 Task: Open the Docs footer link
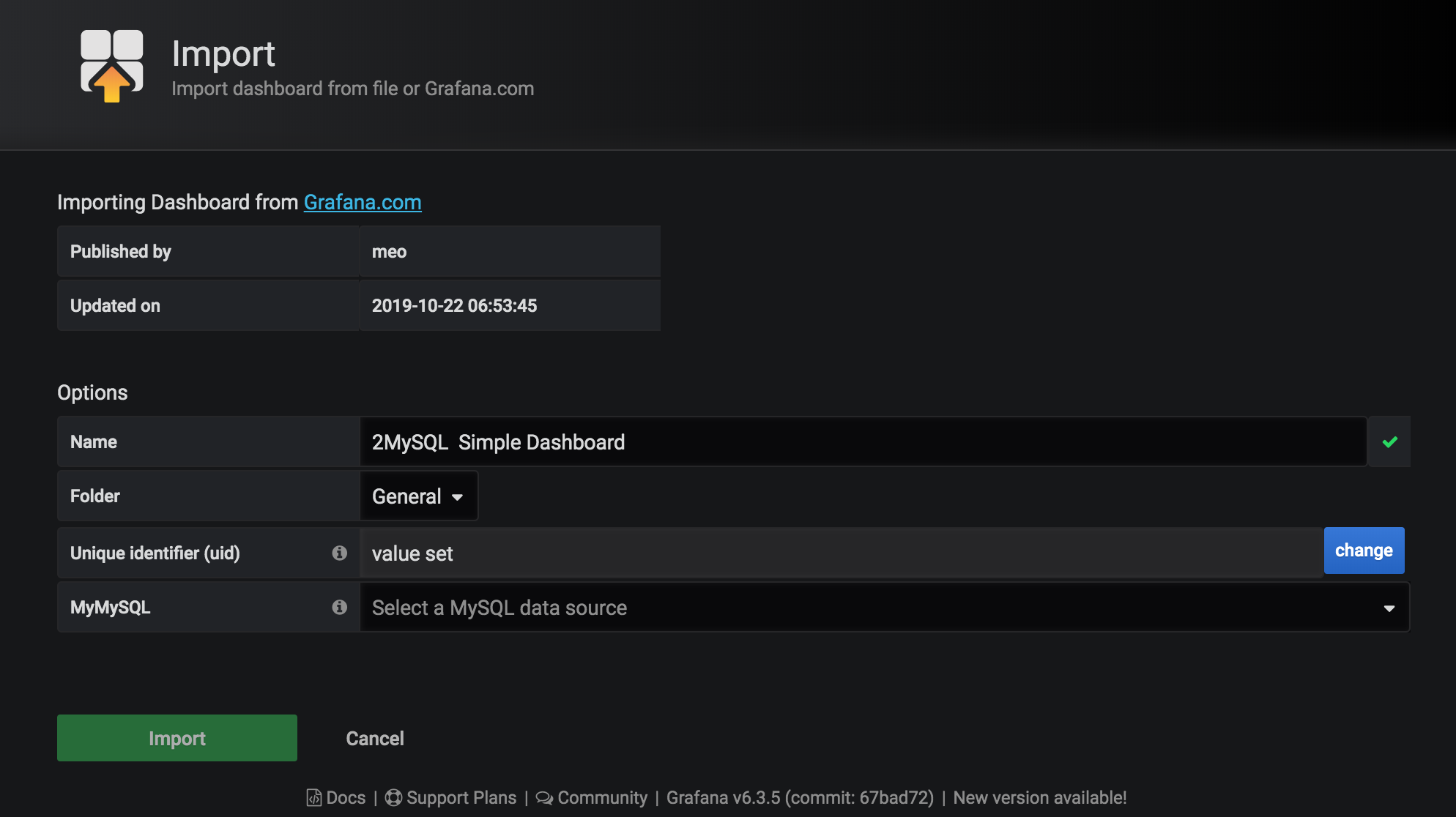[x=336, y=797]
